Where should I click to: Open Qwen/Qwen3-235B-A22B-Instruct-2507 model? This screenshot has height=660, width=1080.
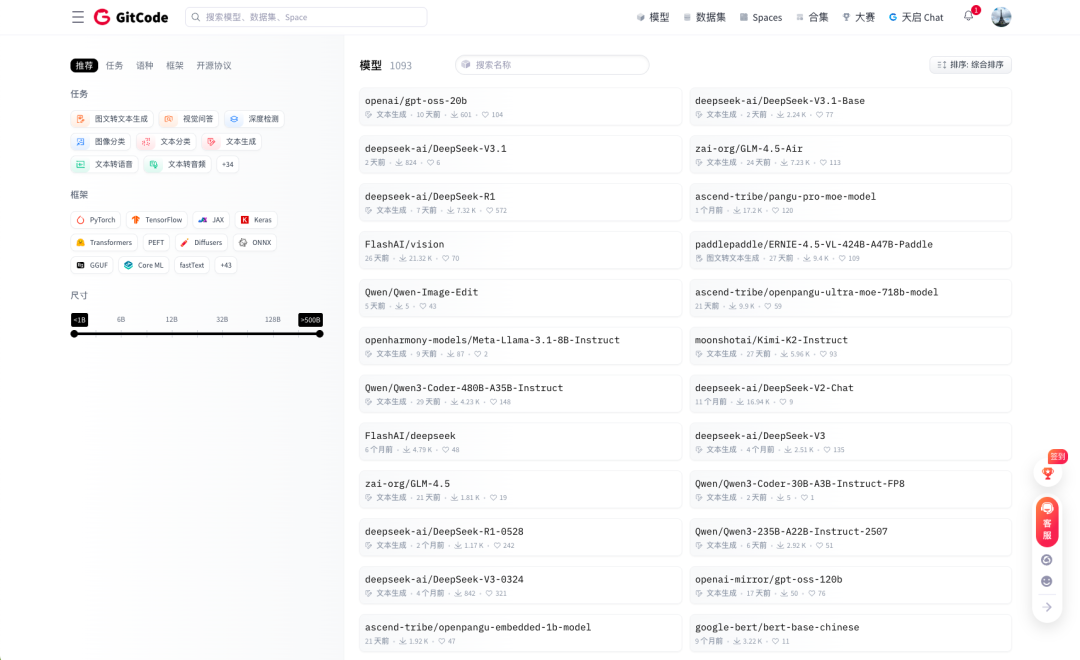point(850,537)
